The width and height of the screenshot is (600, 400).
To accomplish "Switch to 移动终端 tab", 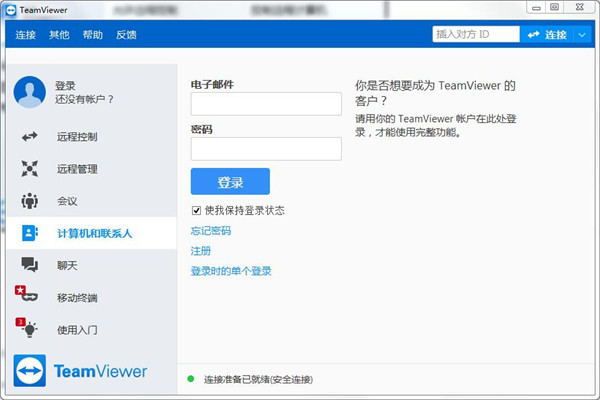I will tap(92, 297).
